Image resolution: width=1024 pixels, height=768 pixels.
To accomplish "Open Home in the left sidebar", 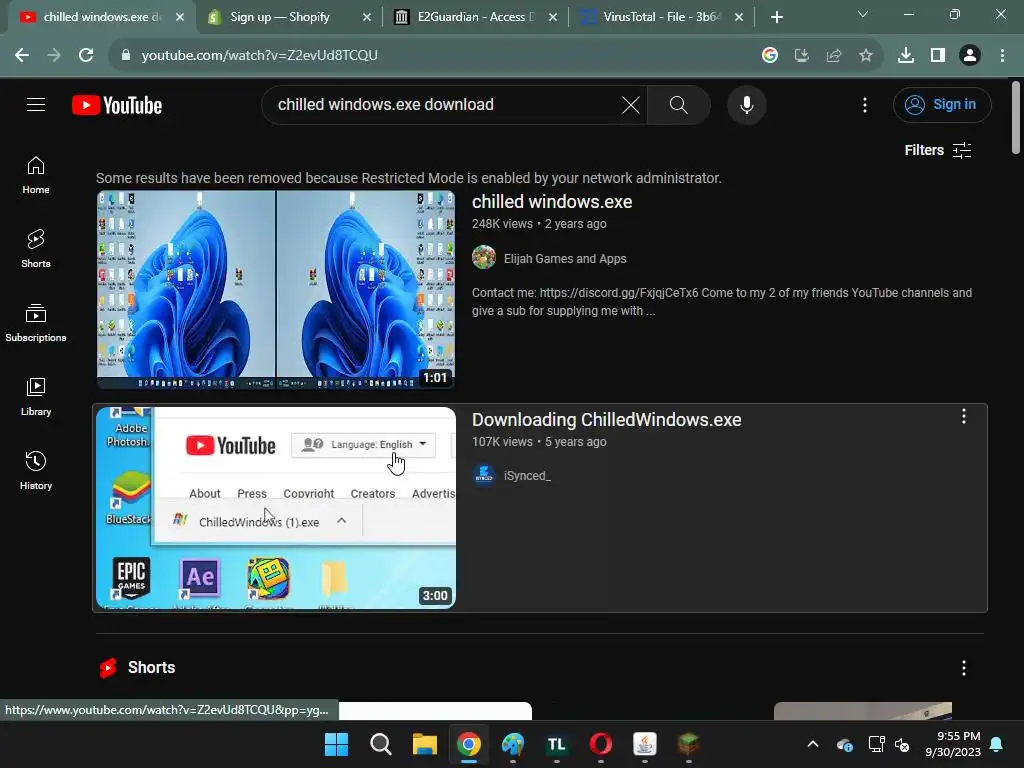I will [36, 175].
